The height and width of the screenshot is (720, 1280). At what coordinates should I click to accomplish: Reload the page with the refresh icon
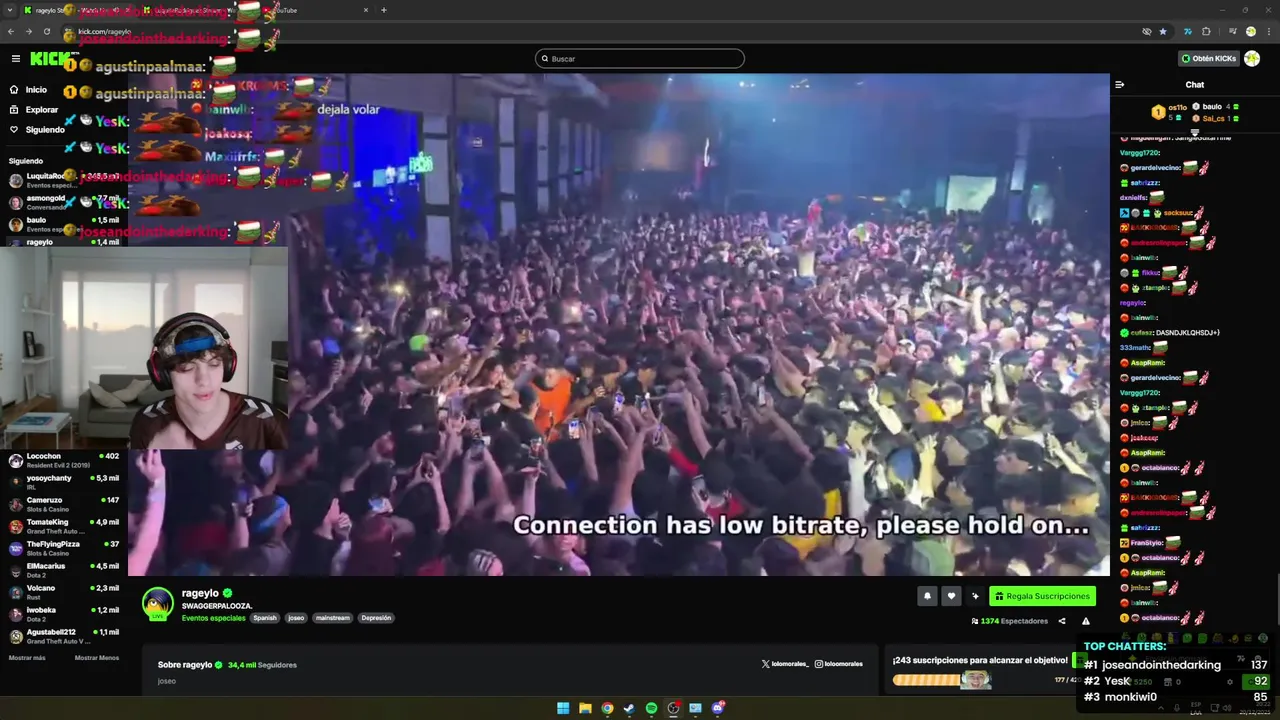(46, 31)
